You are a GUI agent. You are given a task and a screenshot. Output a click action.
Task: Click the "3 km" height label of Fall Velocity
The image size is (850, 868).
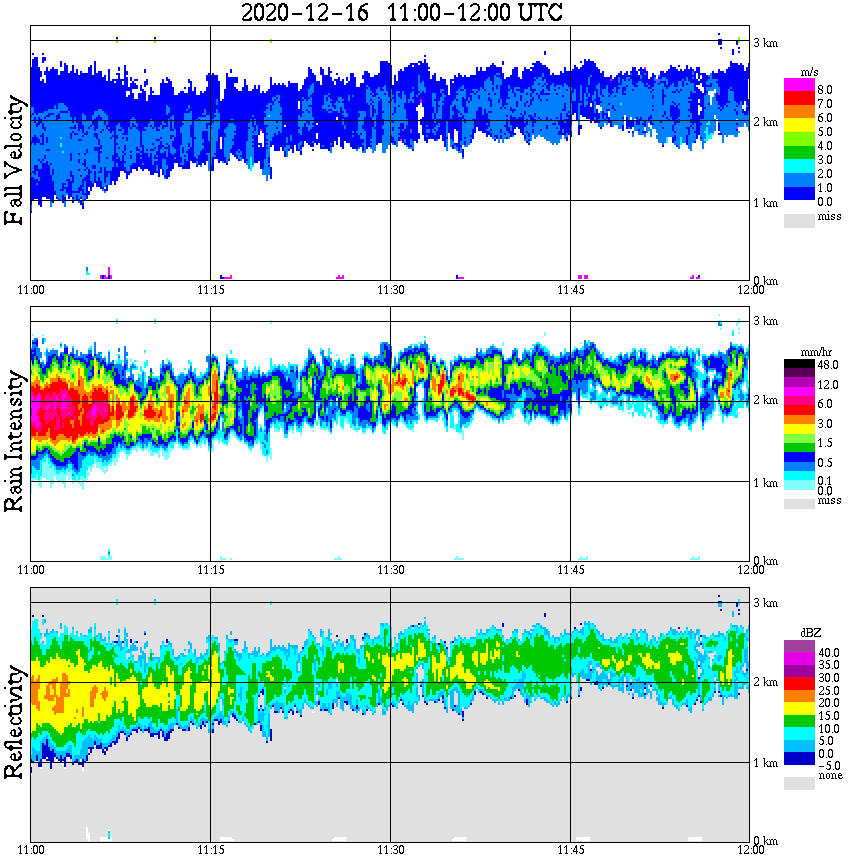(765, 43)
